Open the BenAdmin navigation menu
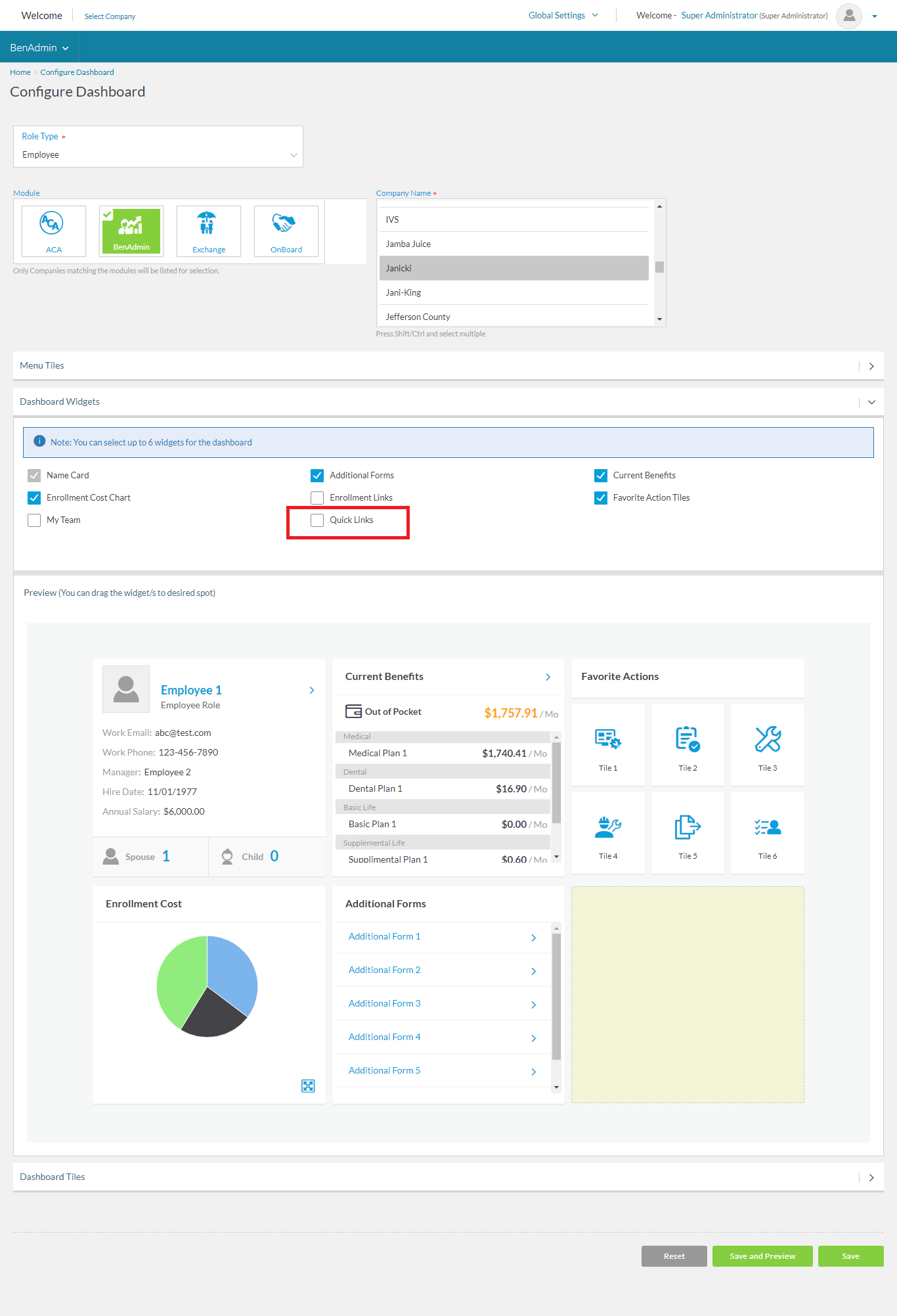 (39, 48)
